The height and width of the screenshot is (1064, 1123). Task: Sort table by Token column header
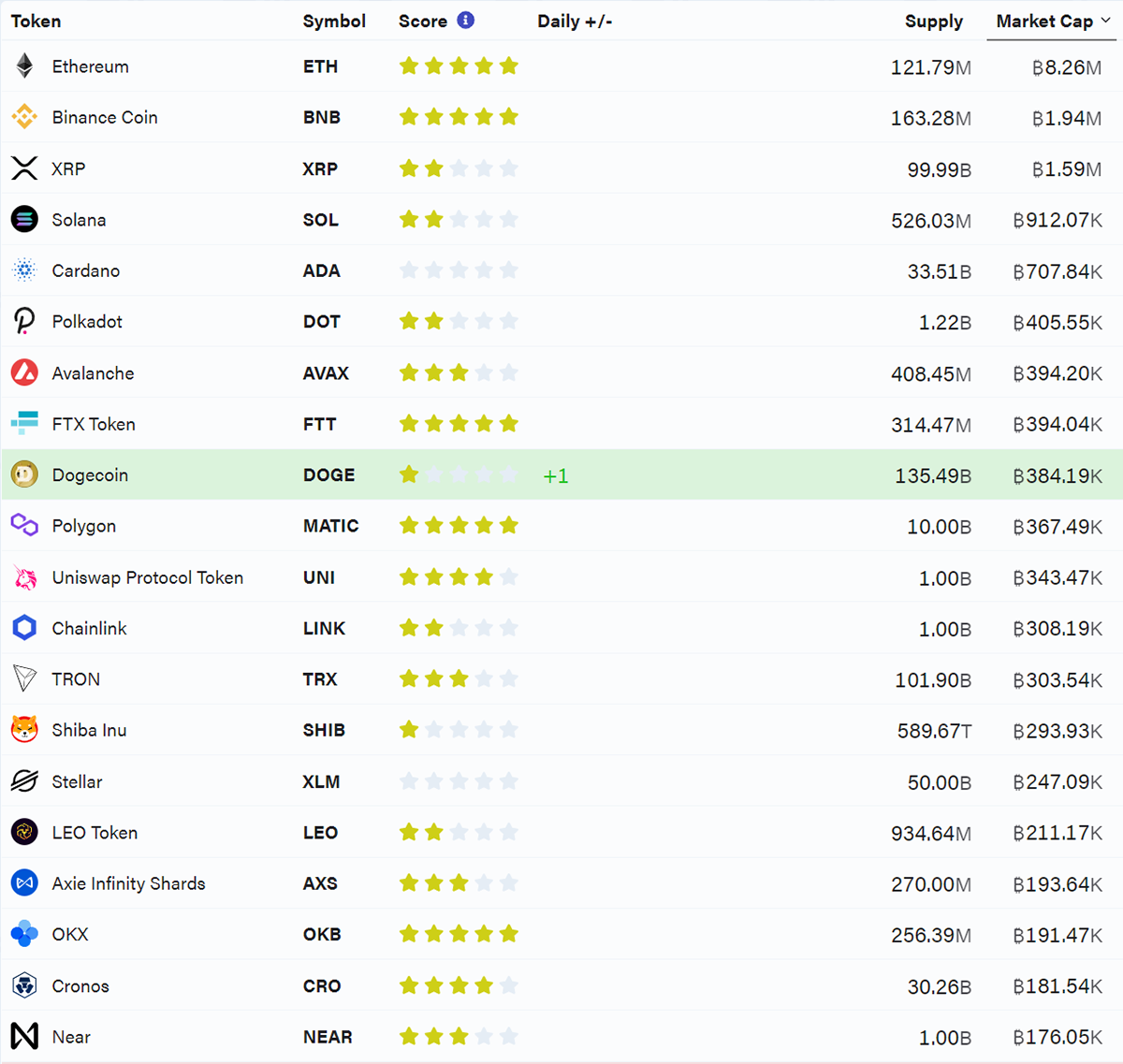point(36,21)
